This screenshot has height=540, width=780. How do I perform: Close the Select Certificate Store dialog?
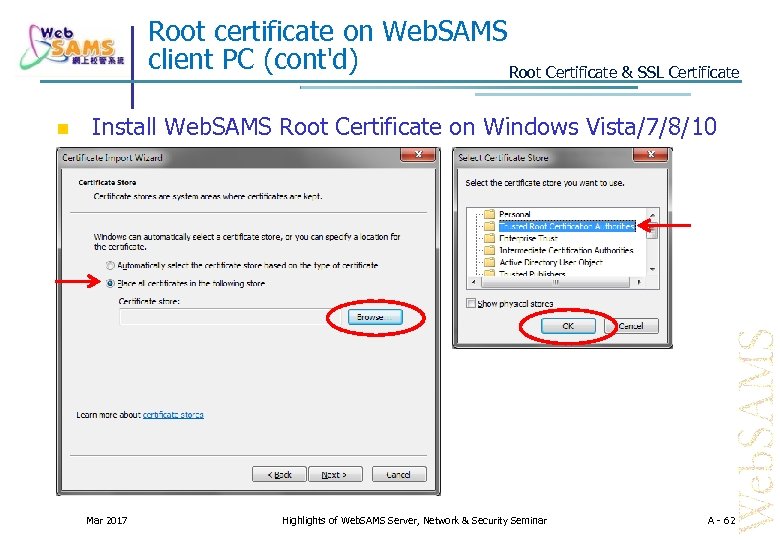pos(651,155)
